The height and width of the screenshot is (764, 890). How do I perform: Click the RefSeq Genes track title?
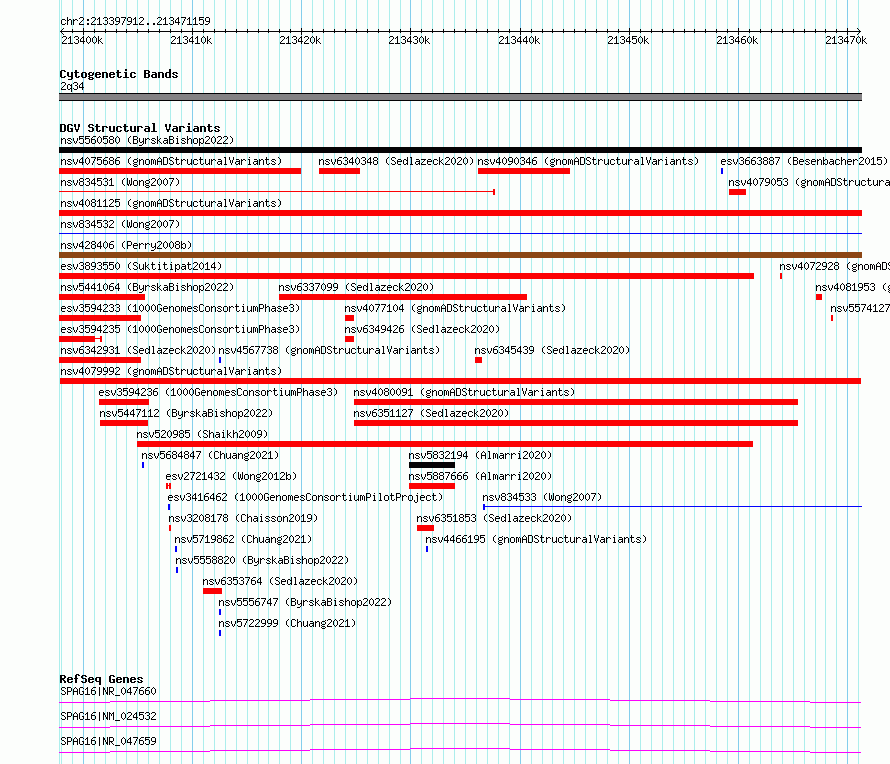pos(101,679)
